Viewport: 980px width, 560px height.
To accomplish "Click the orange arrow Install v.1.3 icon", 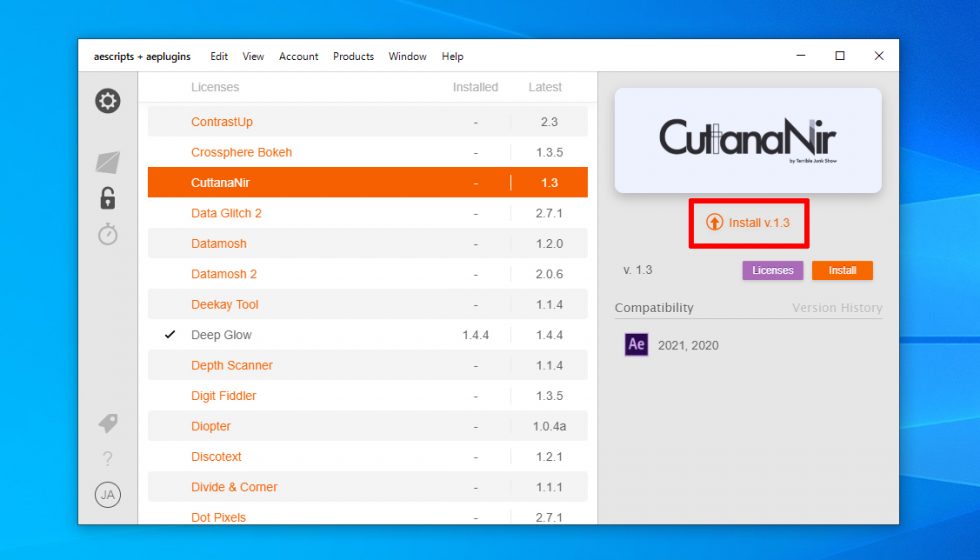I will tap(714, 222).
